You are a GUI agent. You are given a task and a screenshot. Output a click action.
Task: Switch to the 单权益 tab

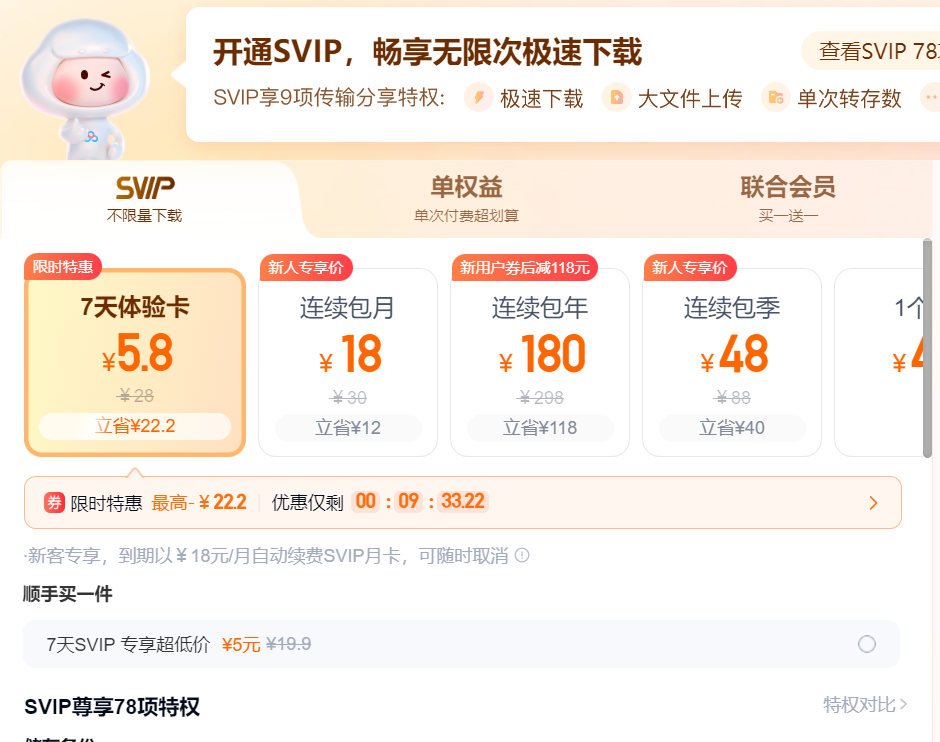point(466,198)
